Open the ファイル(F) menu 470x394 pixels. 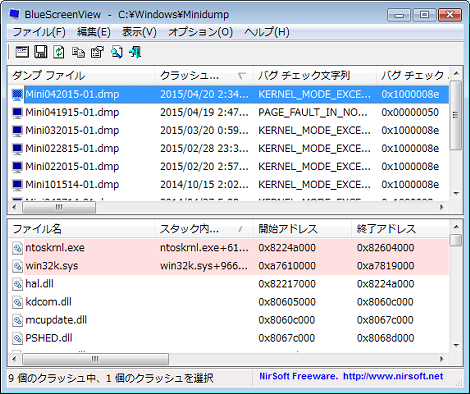(39, 32)
